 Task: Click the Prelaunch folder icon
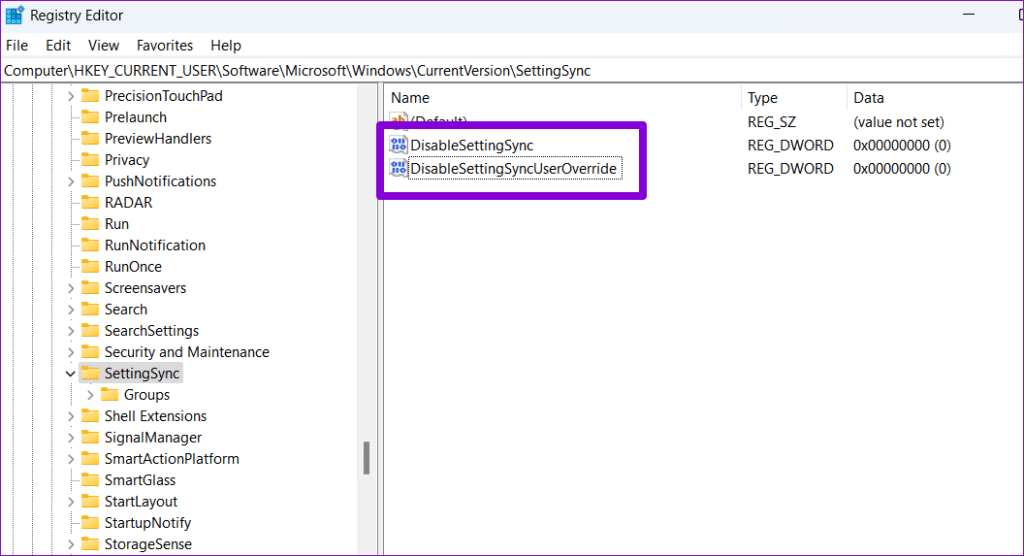point(90,118)
